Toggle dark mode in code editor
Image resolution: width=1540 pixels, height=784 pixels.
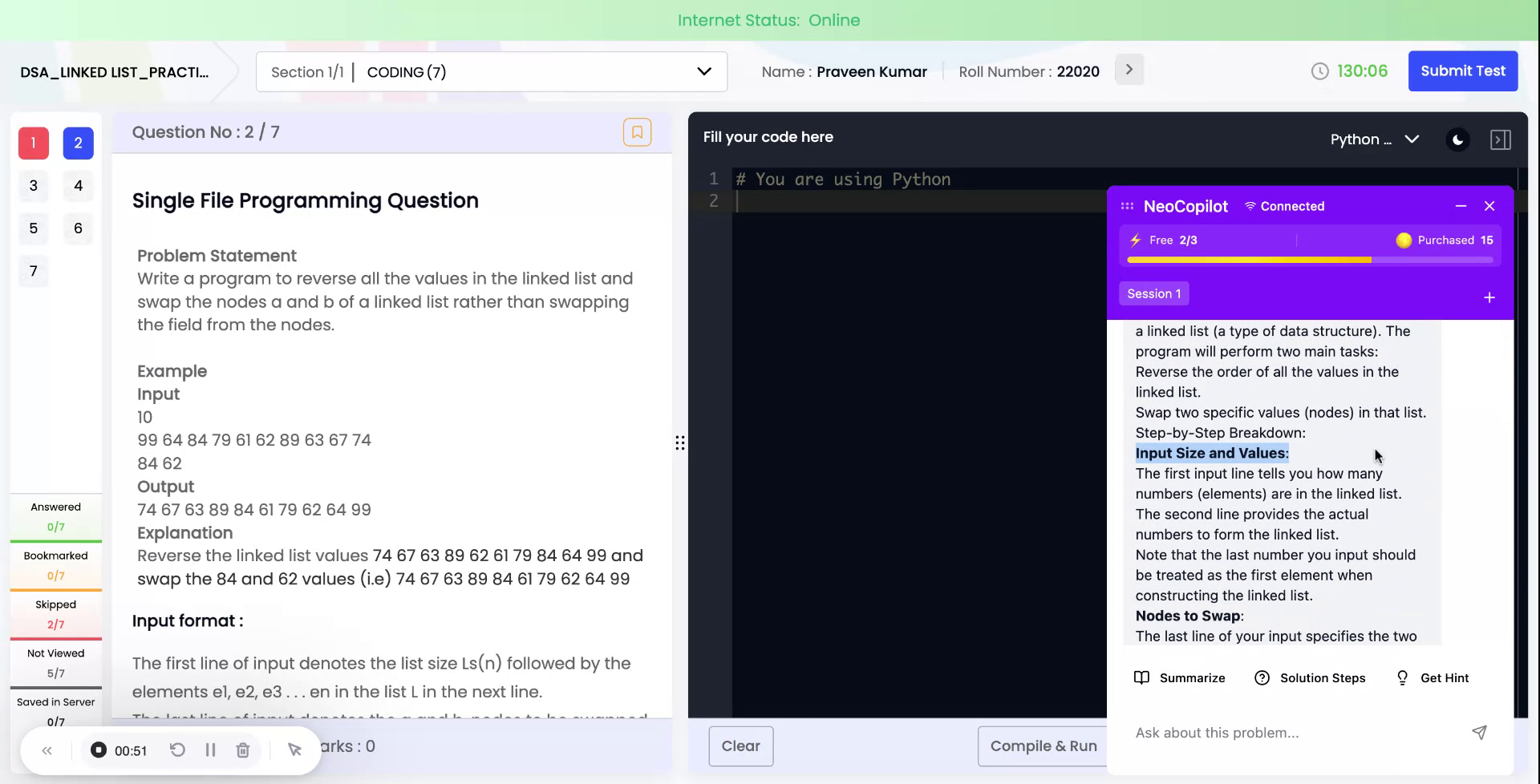coord(1457,139)
